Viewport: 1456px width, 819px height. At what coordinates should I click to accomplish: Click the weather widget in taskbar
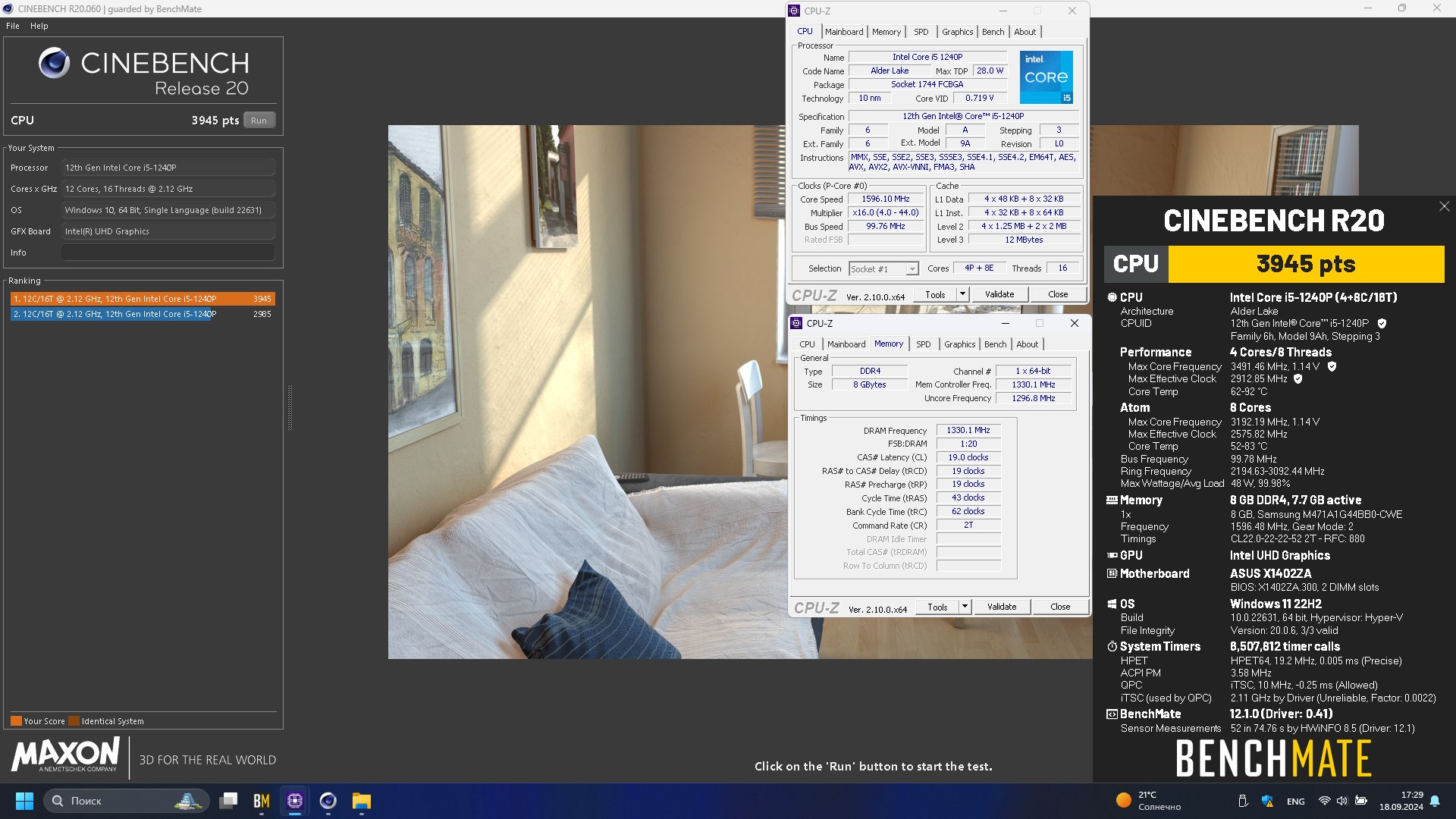pyautogui.click(x=1148, y=801)
